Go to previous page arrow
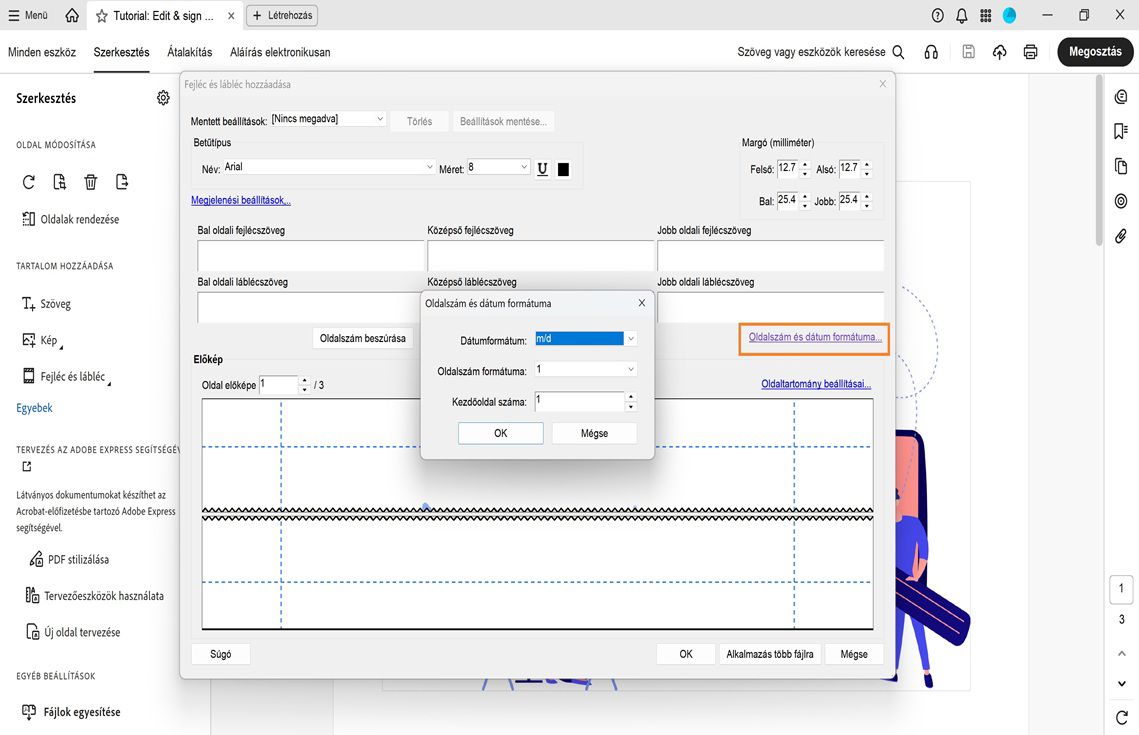This screenshot has width=1139, height=735. (1122, 654)
